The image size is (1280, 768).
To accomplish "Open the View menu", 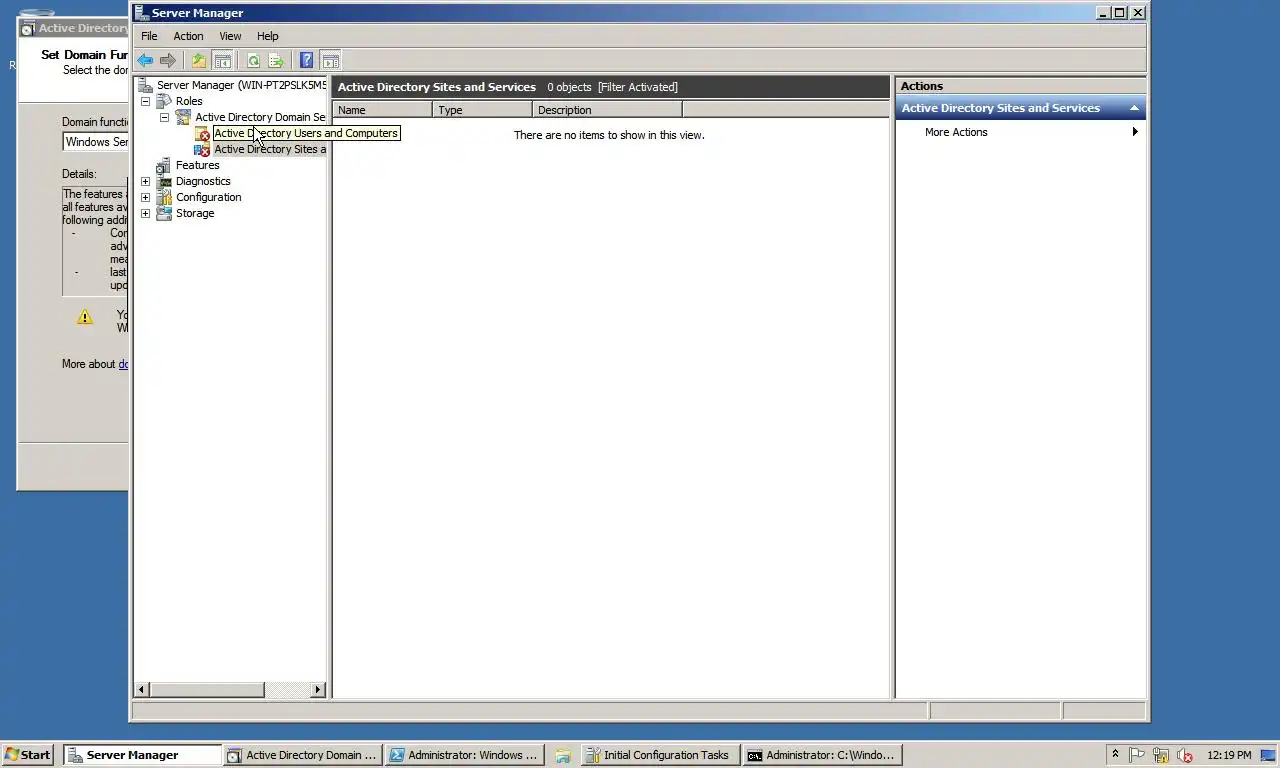I will [230, 36].
